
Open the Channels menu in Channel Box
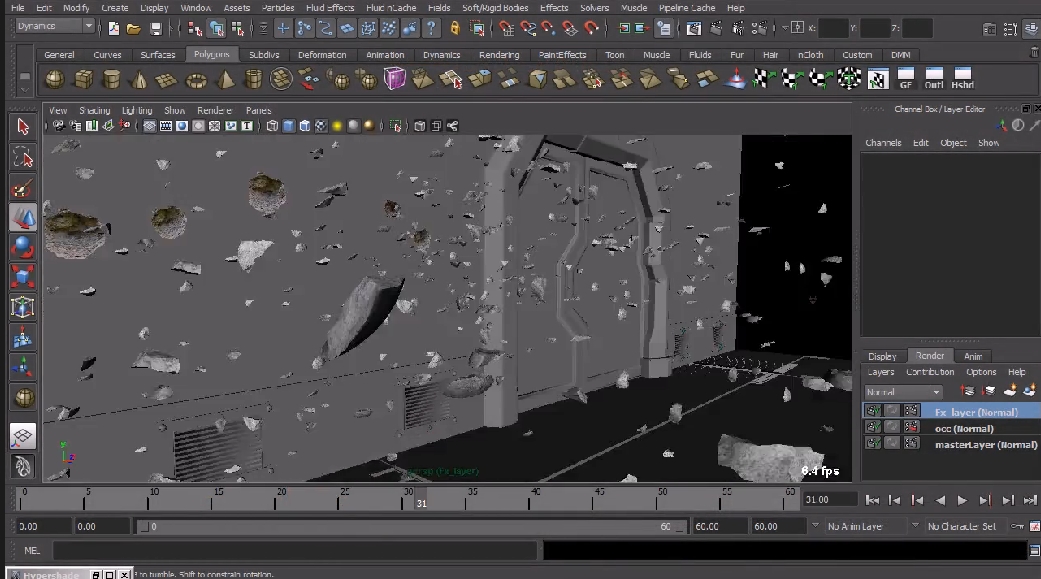coord(883,143)
